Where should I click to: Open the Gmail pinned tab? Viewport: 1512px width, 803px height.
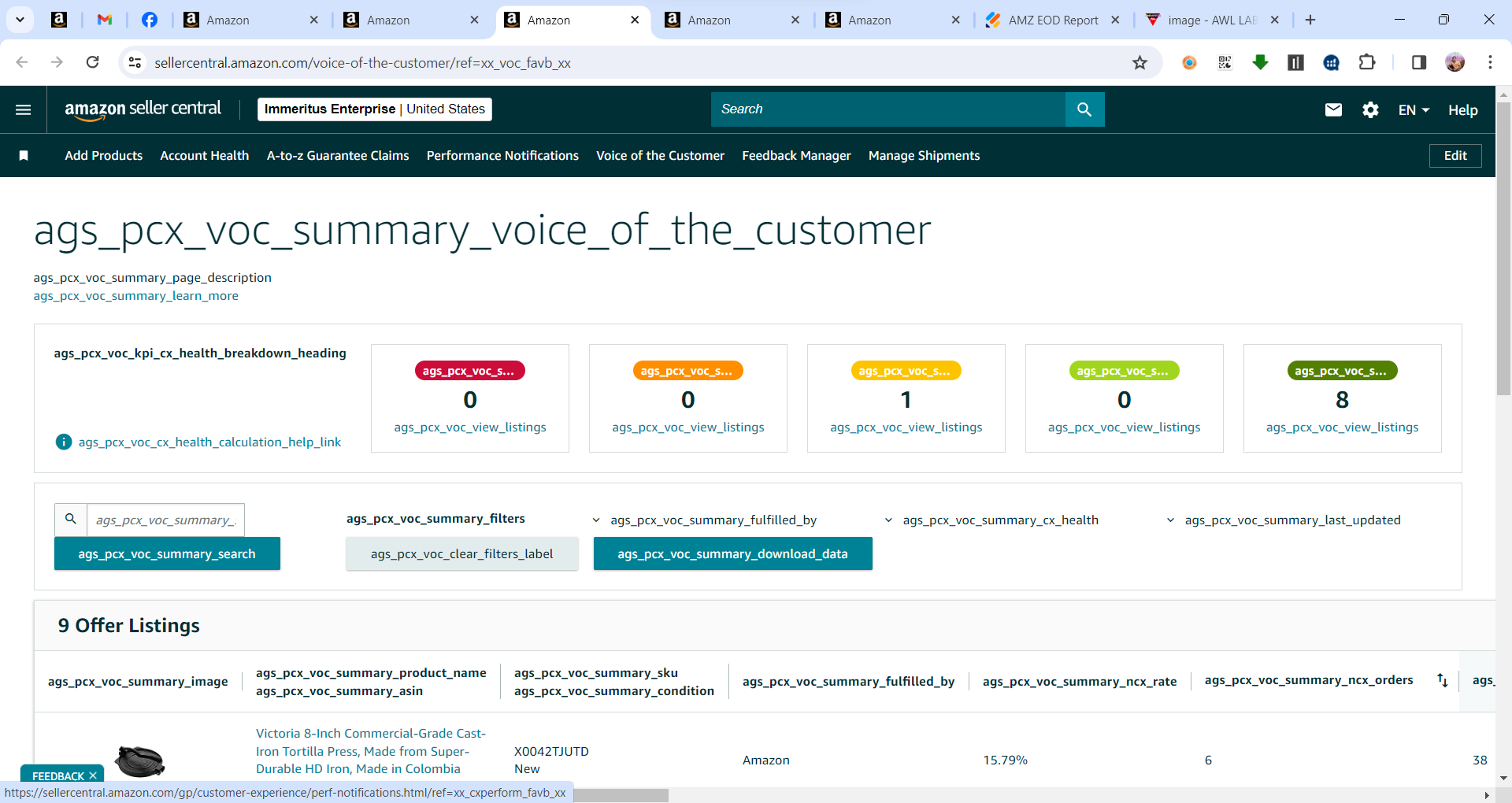click(x=105, y=20)
